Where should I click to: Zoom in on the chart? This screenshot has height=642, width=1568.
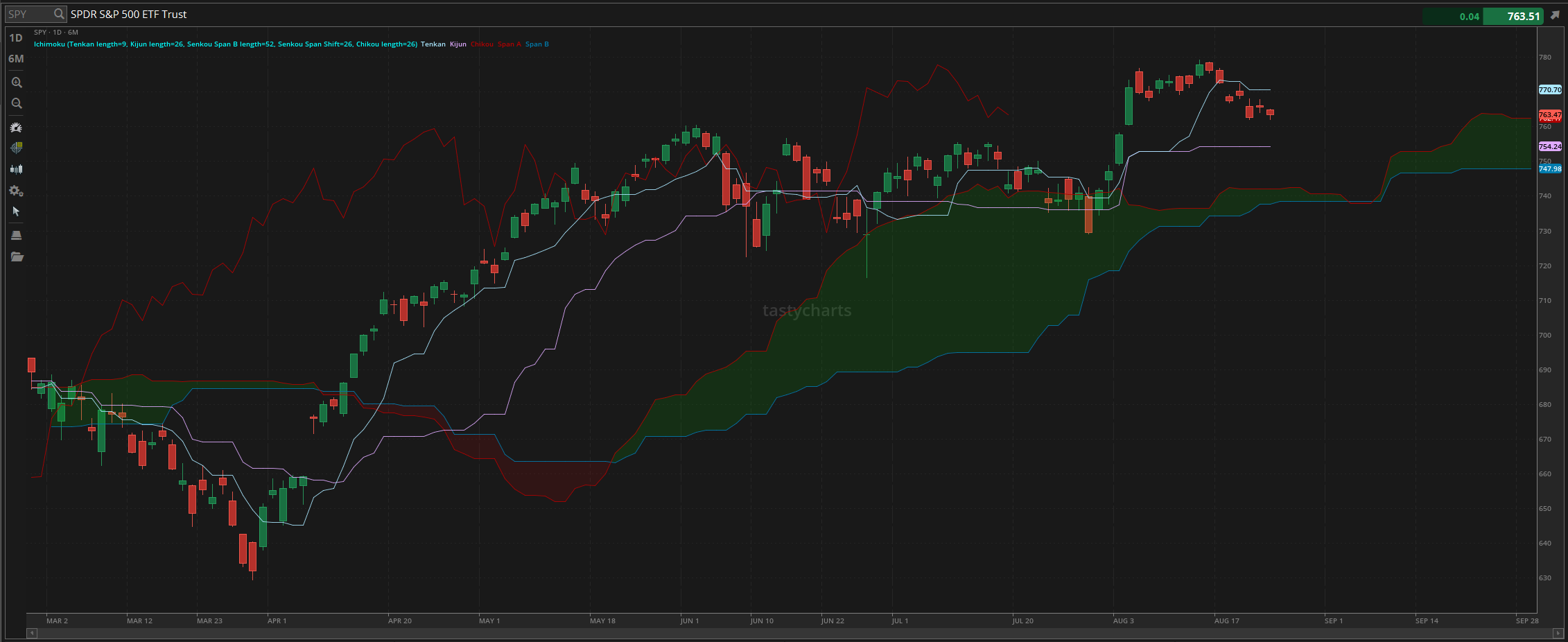tap(17, 83)
